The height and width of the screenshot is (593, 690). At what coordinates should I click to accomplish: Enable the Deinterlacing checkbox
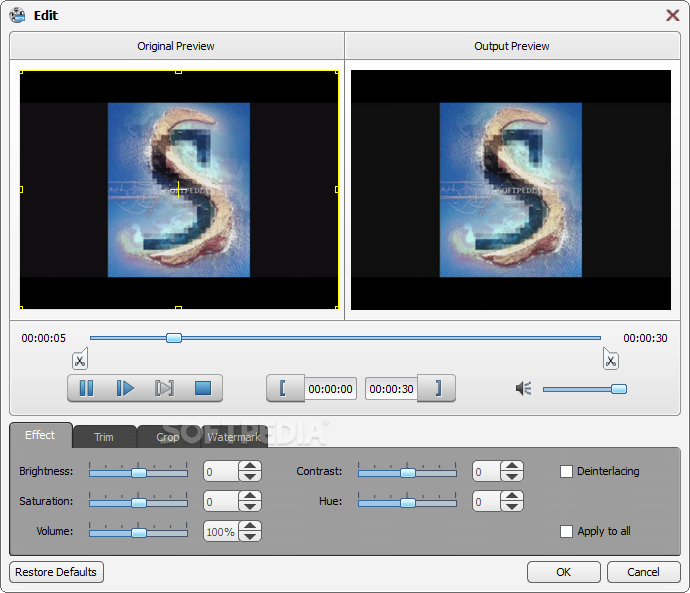[x=566, y=471]
